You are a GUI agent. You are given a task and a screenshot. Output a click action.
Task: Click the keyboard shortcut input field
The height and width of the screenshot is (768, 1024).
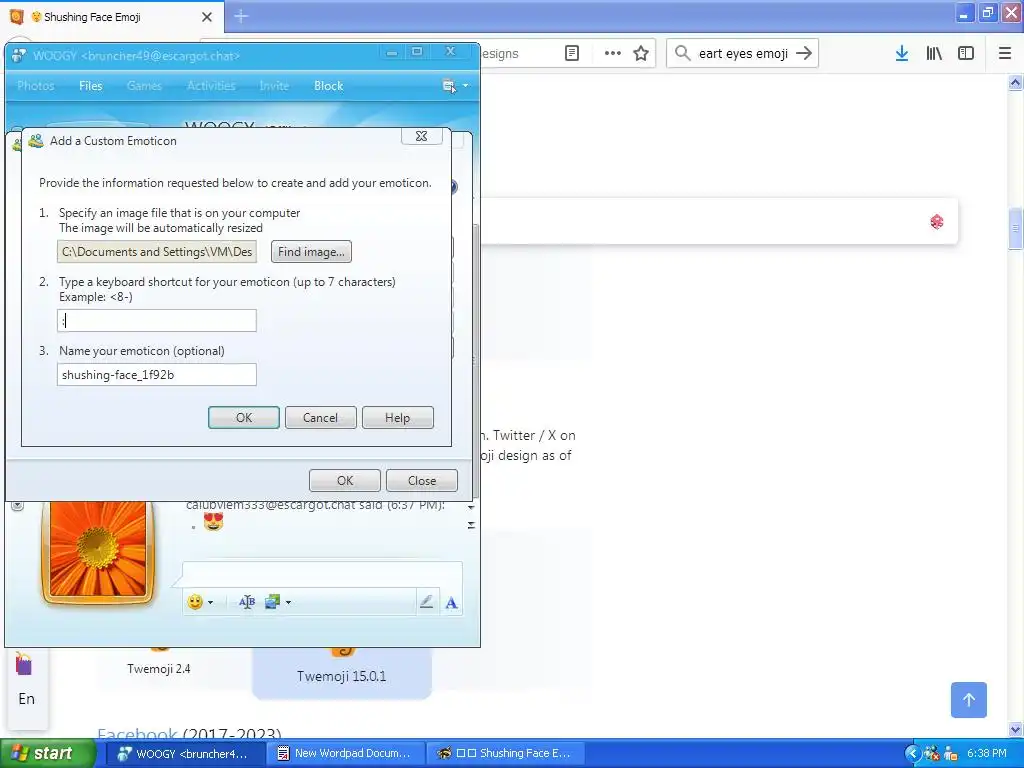click(x=157, y=321)
